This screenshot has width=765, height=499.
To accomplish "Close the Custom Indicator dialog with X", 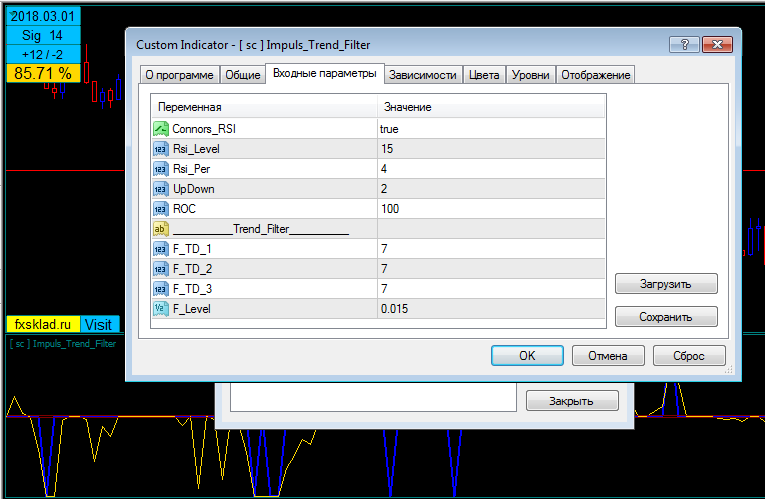I will (717, 44).
